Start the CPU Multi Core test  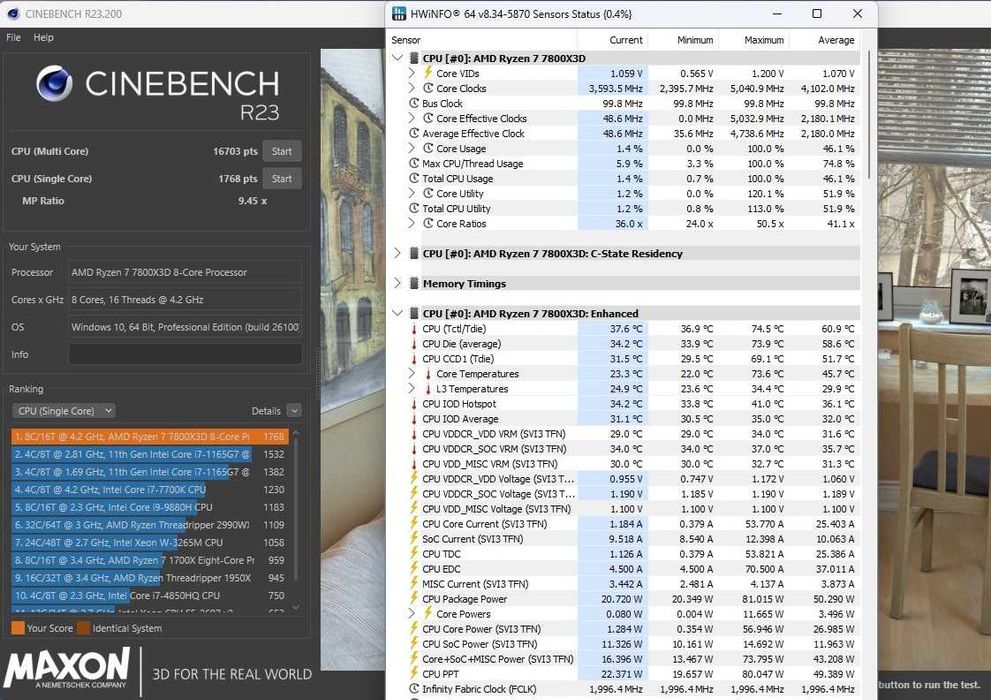pos(282,151)
